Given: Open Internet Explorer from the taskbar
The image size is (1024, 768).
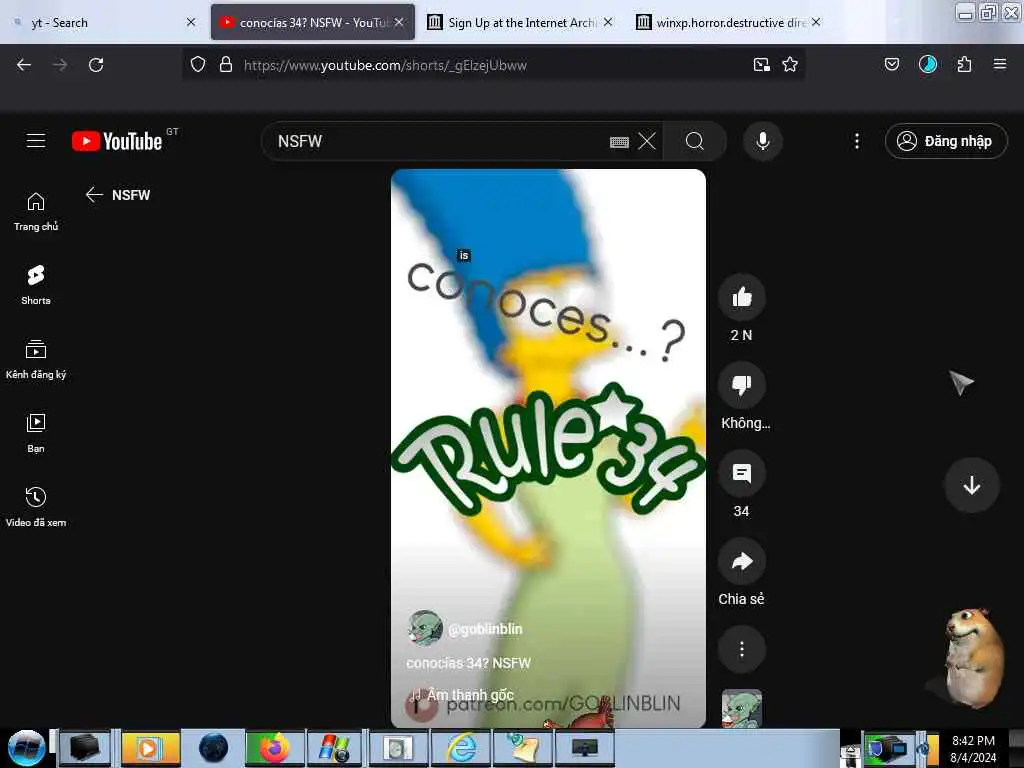Looking at the screenshot, I should point(461,748).
